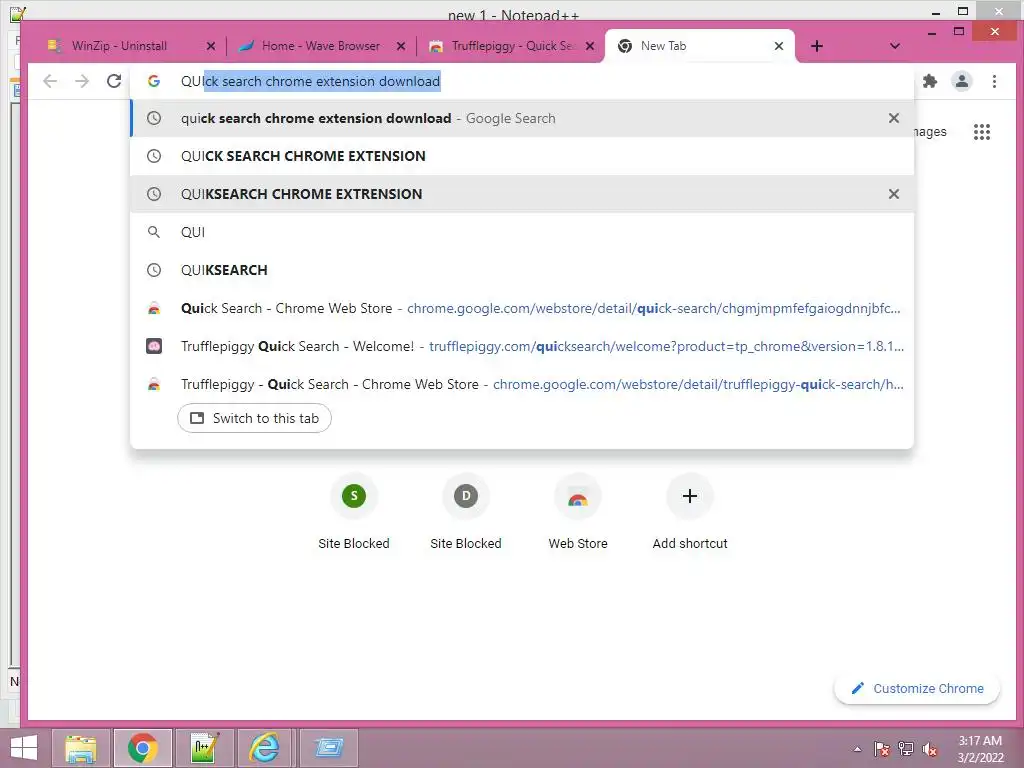Open the Extensions puzzle icon
Image resolution: width=1024 pixels, height=768 pixels.
pyautogui.click(x=930, y=81)
